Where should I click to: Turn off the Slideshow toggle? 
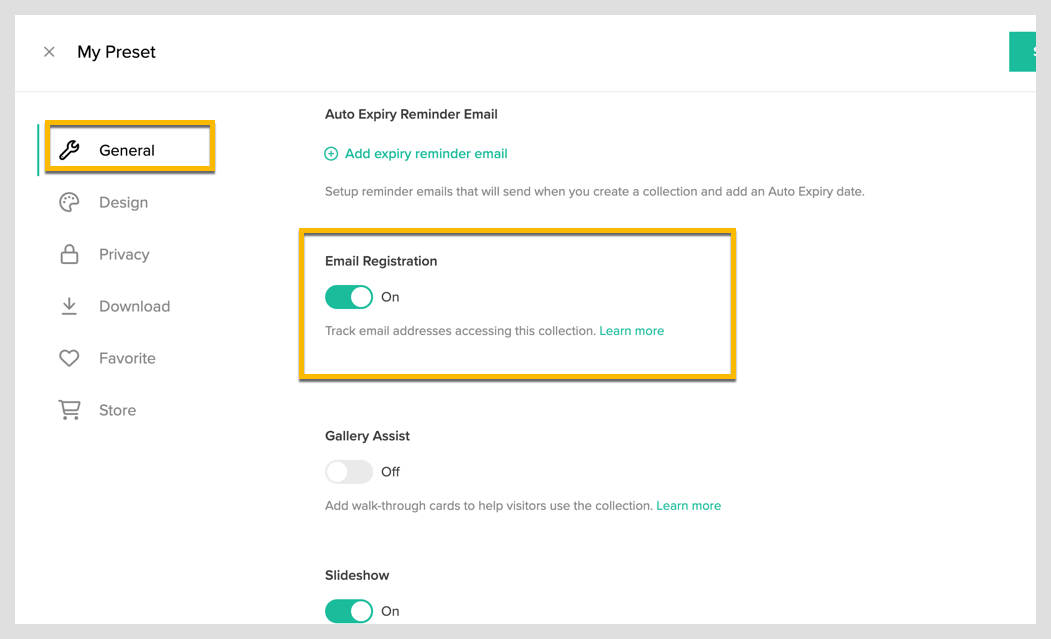[x=349, y=611]
